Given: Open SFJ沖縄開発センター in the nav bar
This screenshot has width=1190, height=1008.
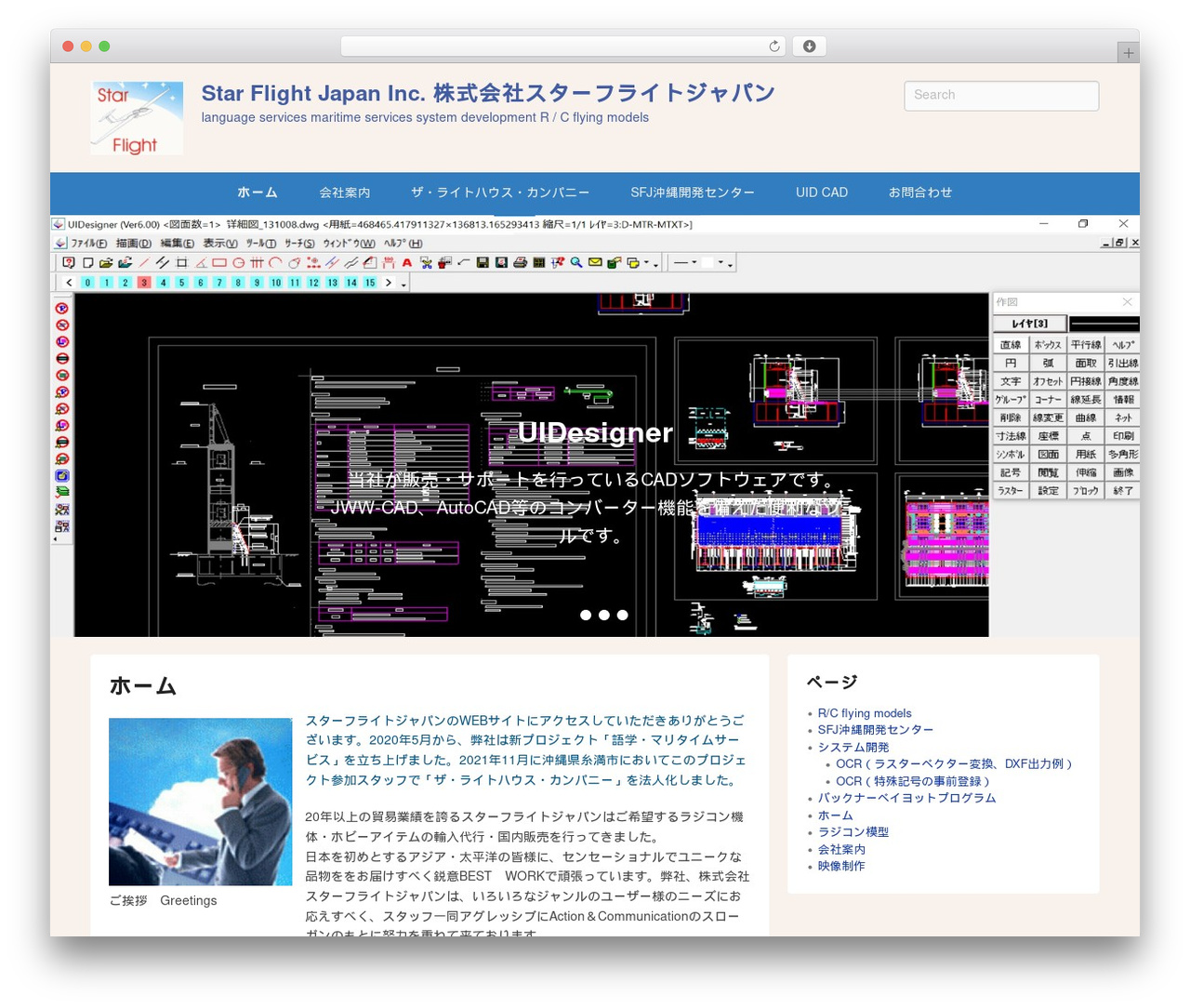Looking at the screenshot, I should [693, 192].
